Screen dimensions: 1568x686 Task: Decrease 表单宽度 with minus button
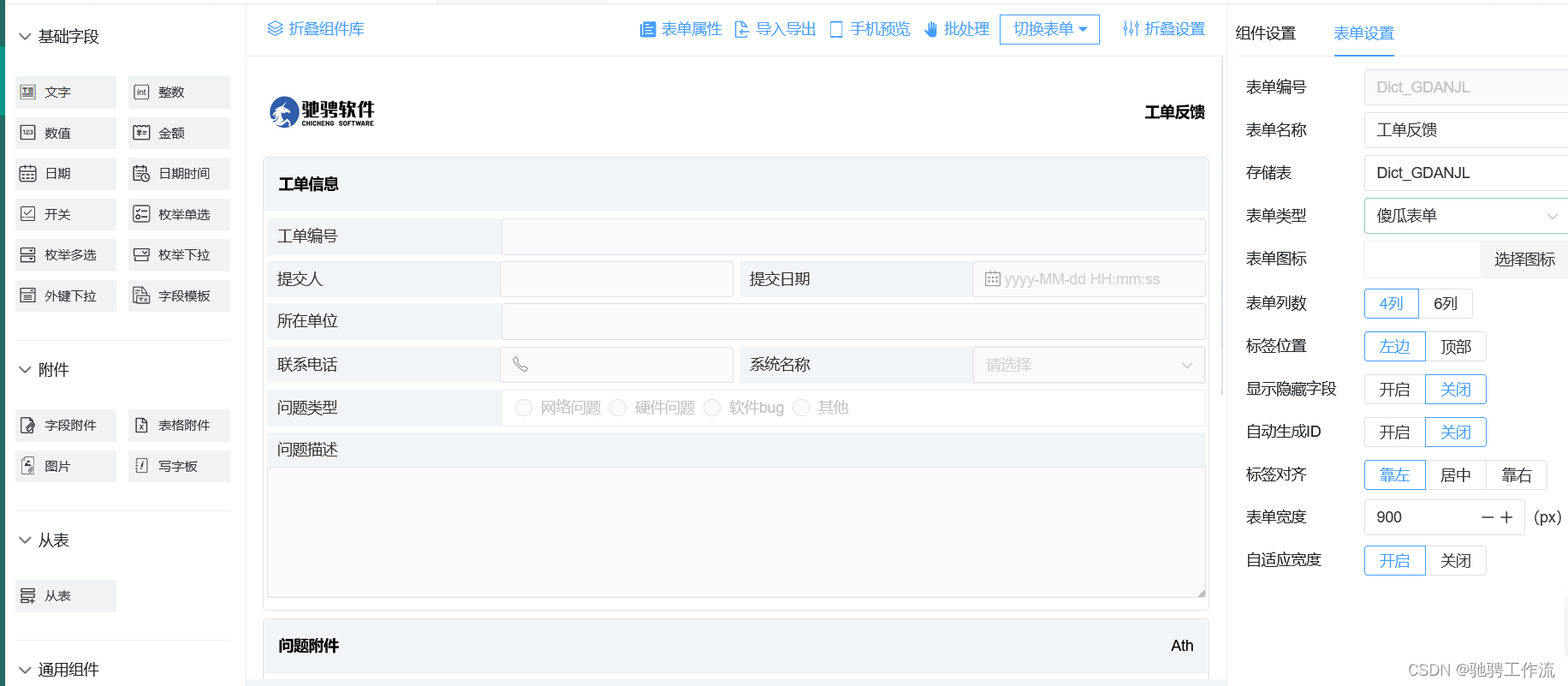pyautogui.click(x=1488, y=517)
